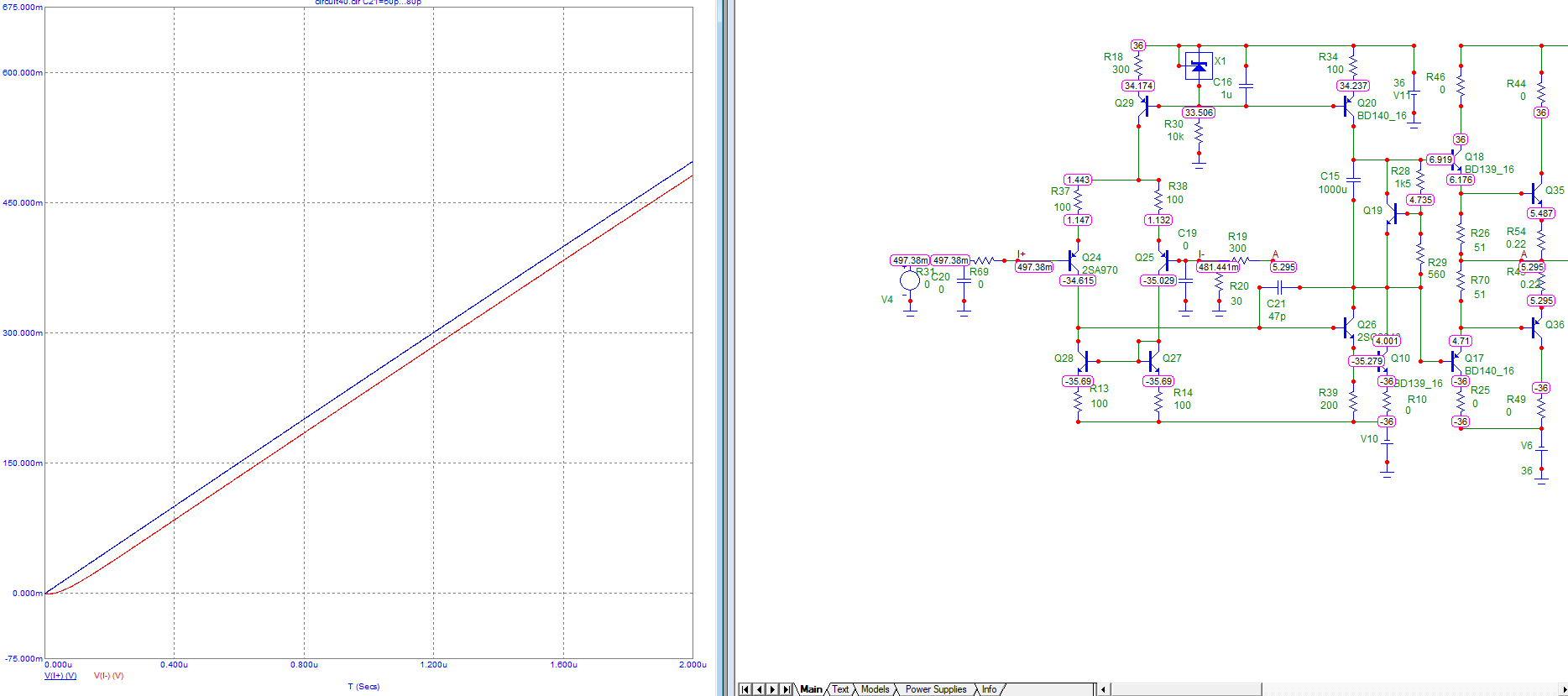Select the Q36 output transistor symbol

1535,327
